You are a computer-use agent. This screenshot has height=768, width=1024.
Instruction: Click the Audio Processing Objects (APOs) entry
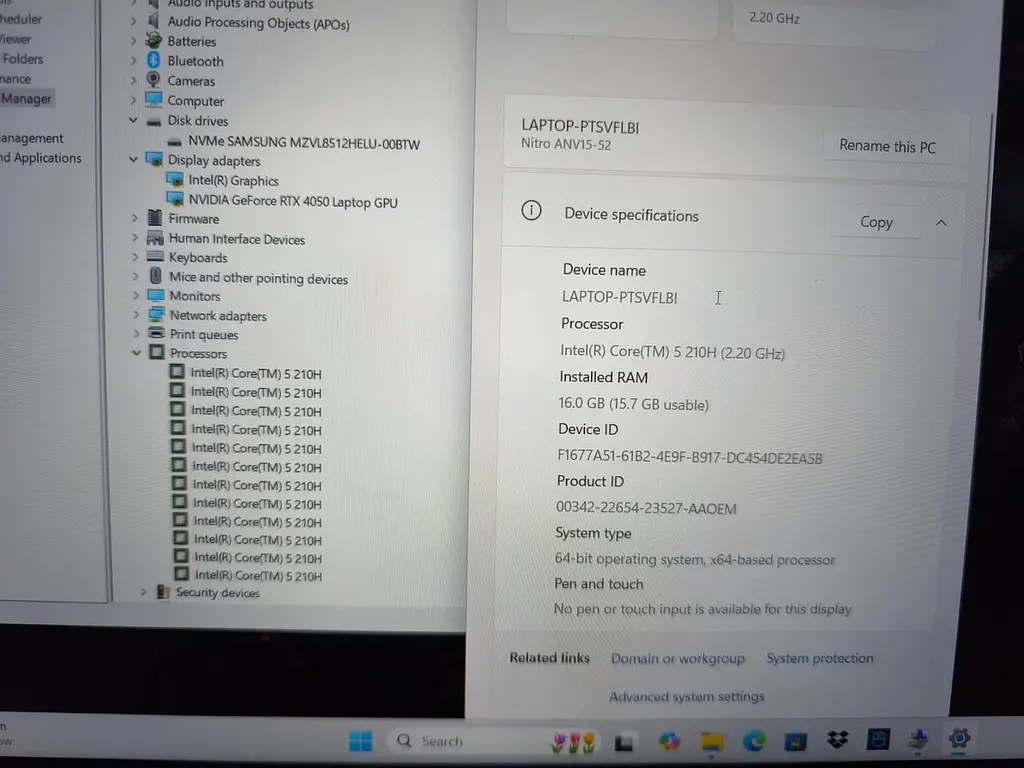259,24
